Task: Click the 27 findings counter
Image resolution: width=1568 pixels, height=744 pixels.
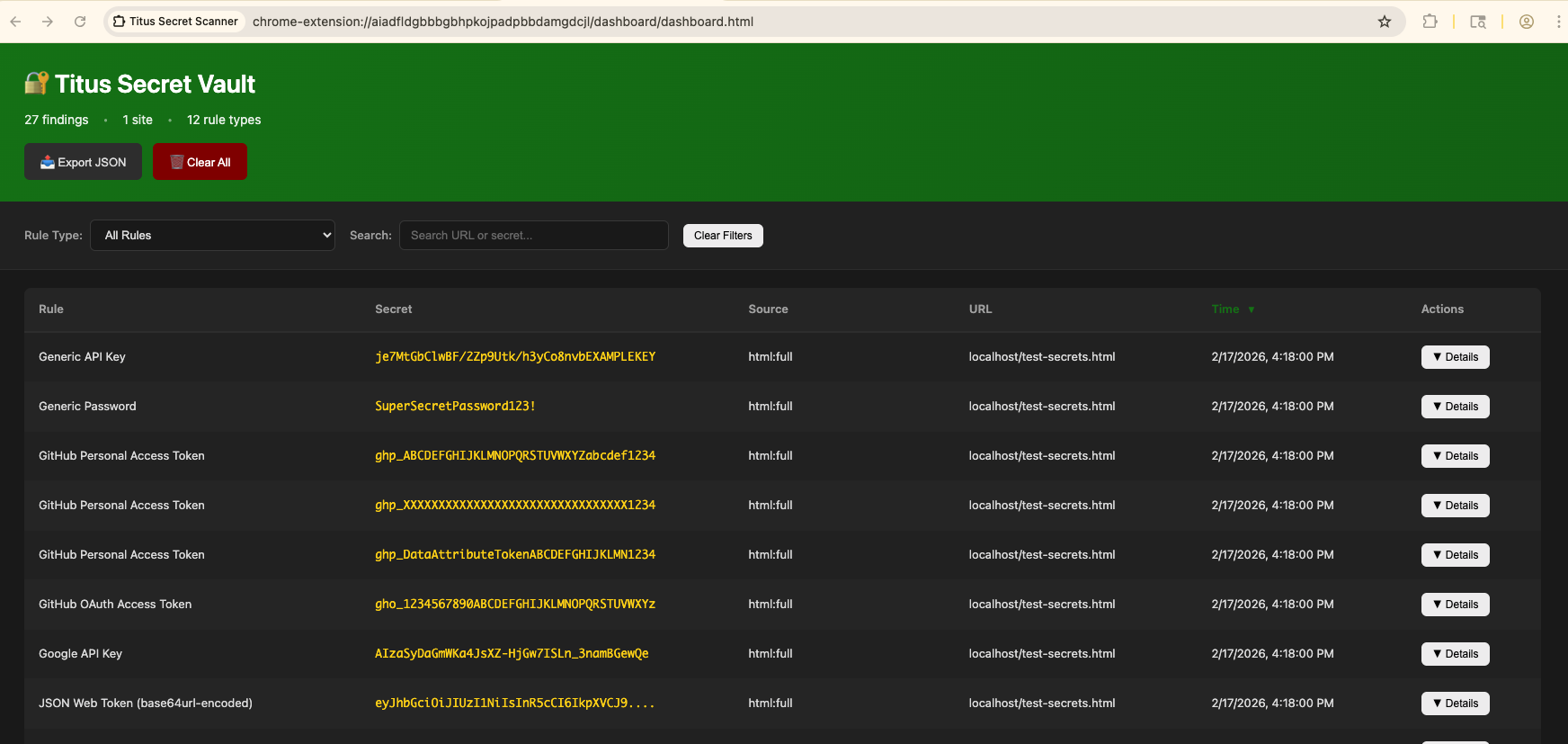Action: [57, 120]
